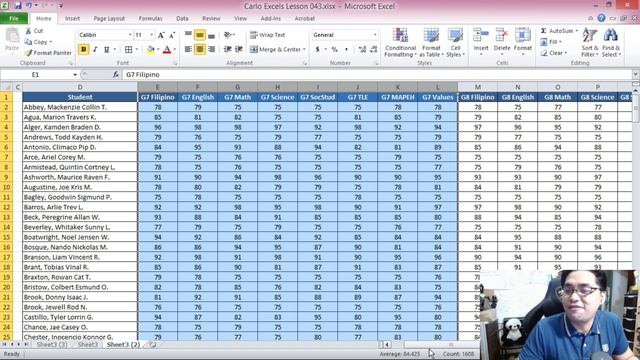Toggle Align Text Right

[x=211, y=49]
